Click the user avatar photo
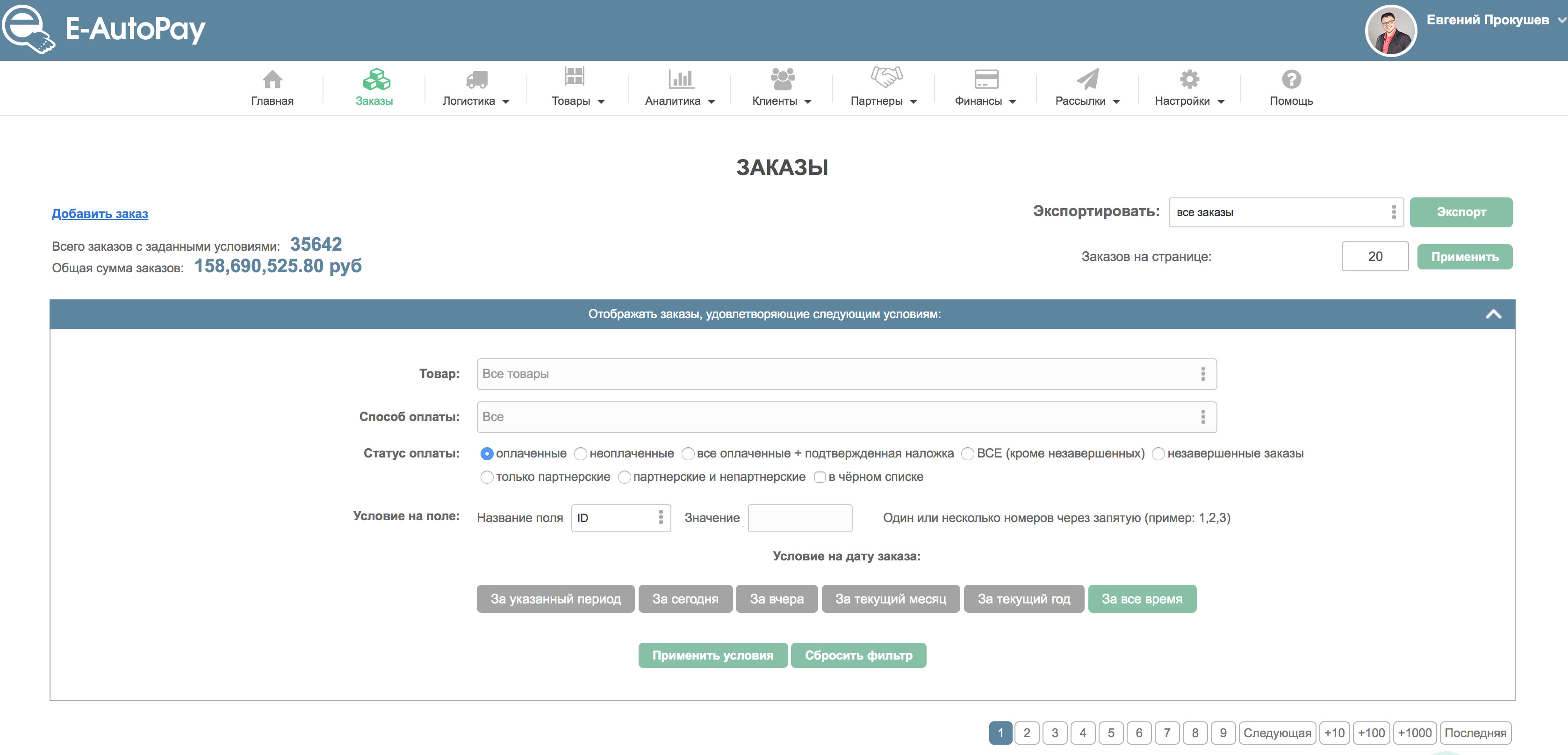The height and width of the screenshot is (755, 1568). click(1390, 31)
